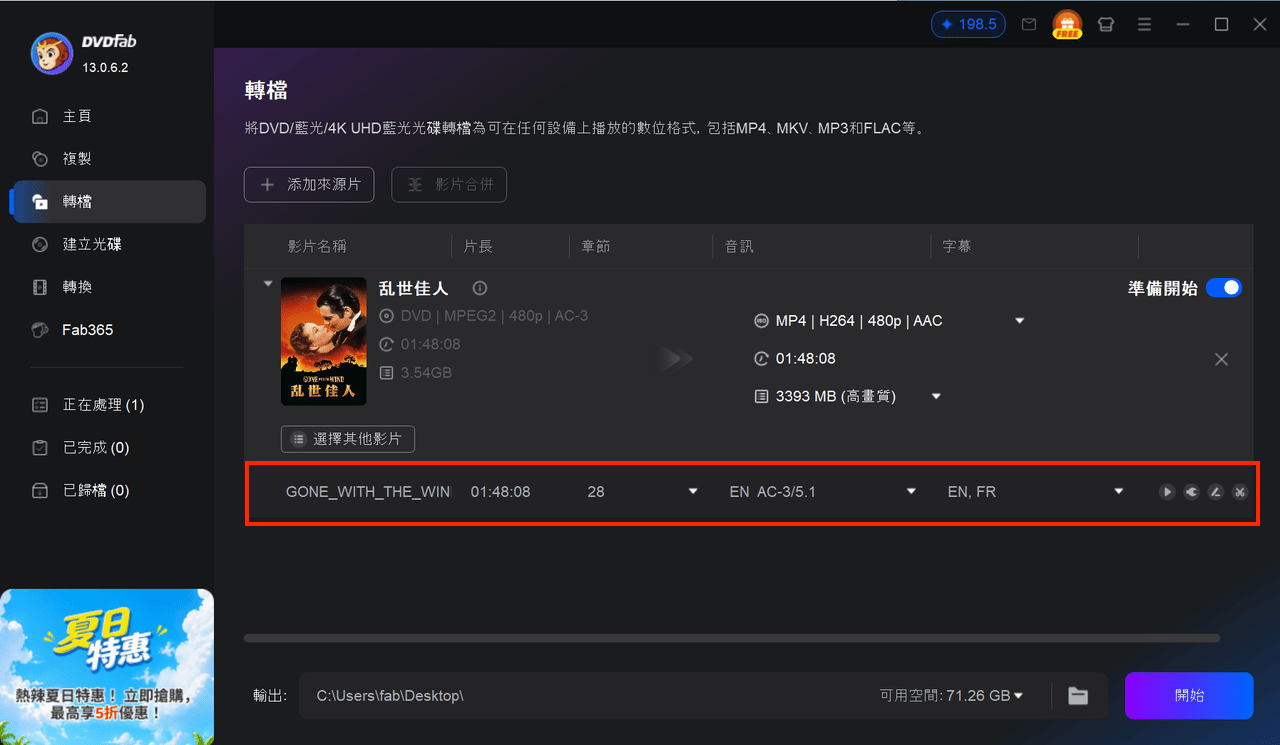Click the horizontal scrollbar under the list

click(732, 638)
